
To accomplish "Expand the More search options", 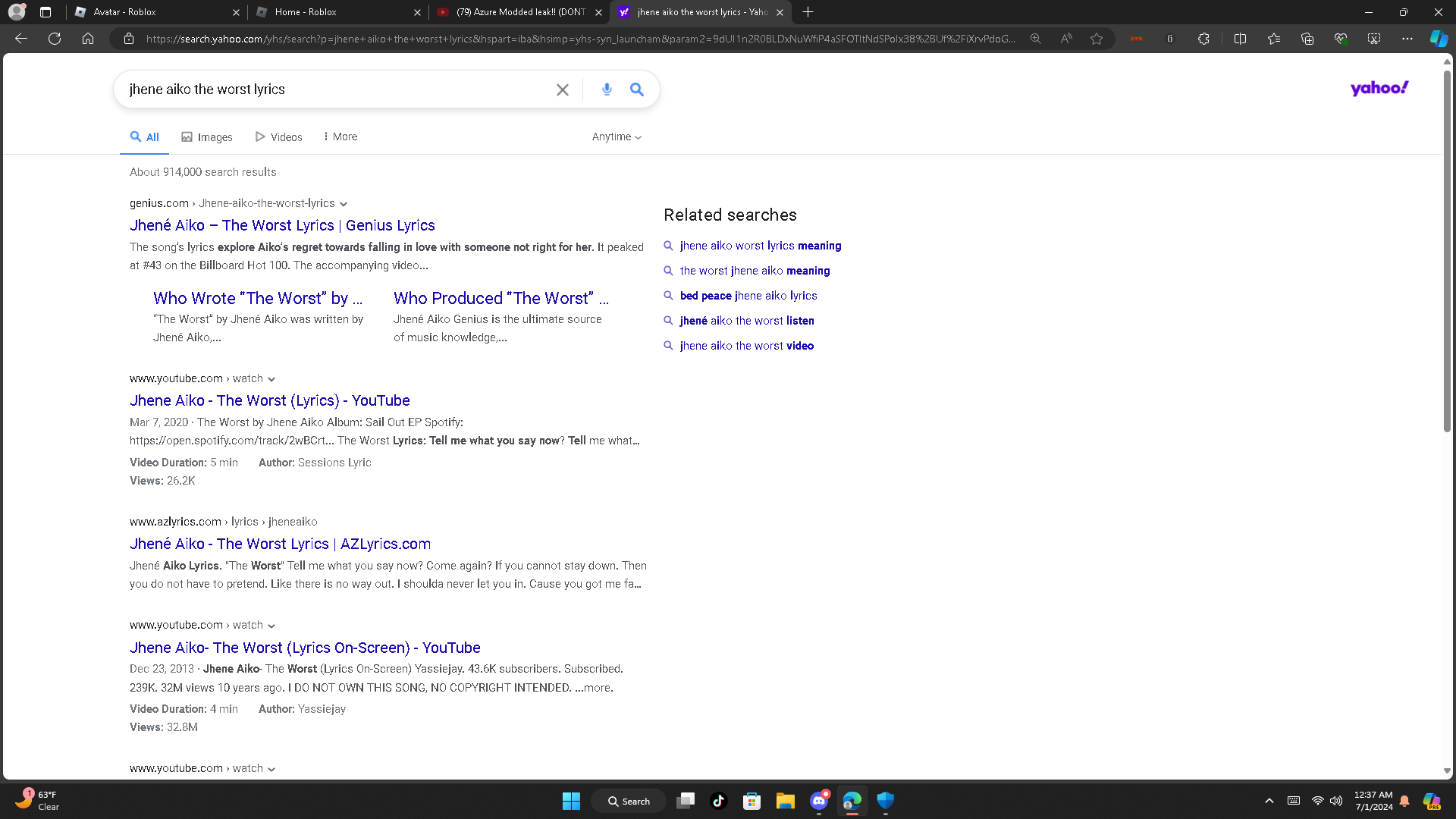I will [340, 137].
